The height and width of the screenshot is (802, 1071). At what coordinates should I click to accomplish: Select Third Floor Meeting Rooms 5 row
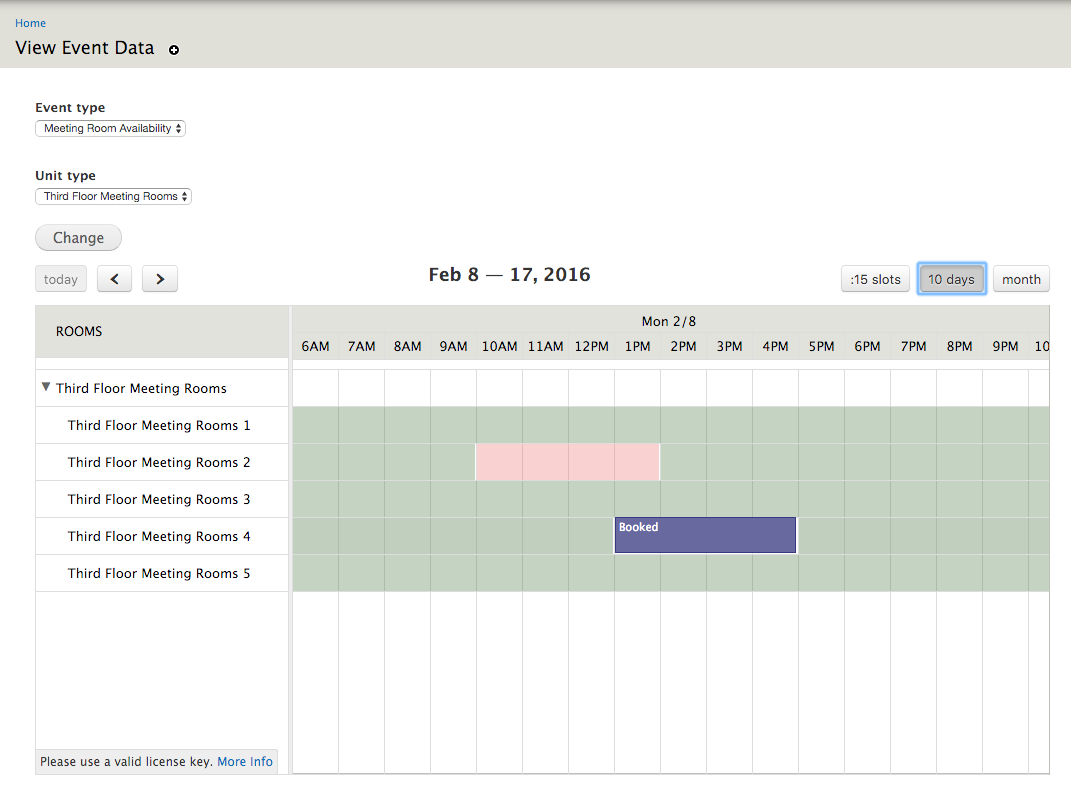pos(162,573)
